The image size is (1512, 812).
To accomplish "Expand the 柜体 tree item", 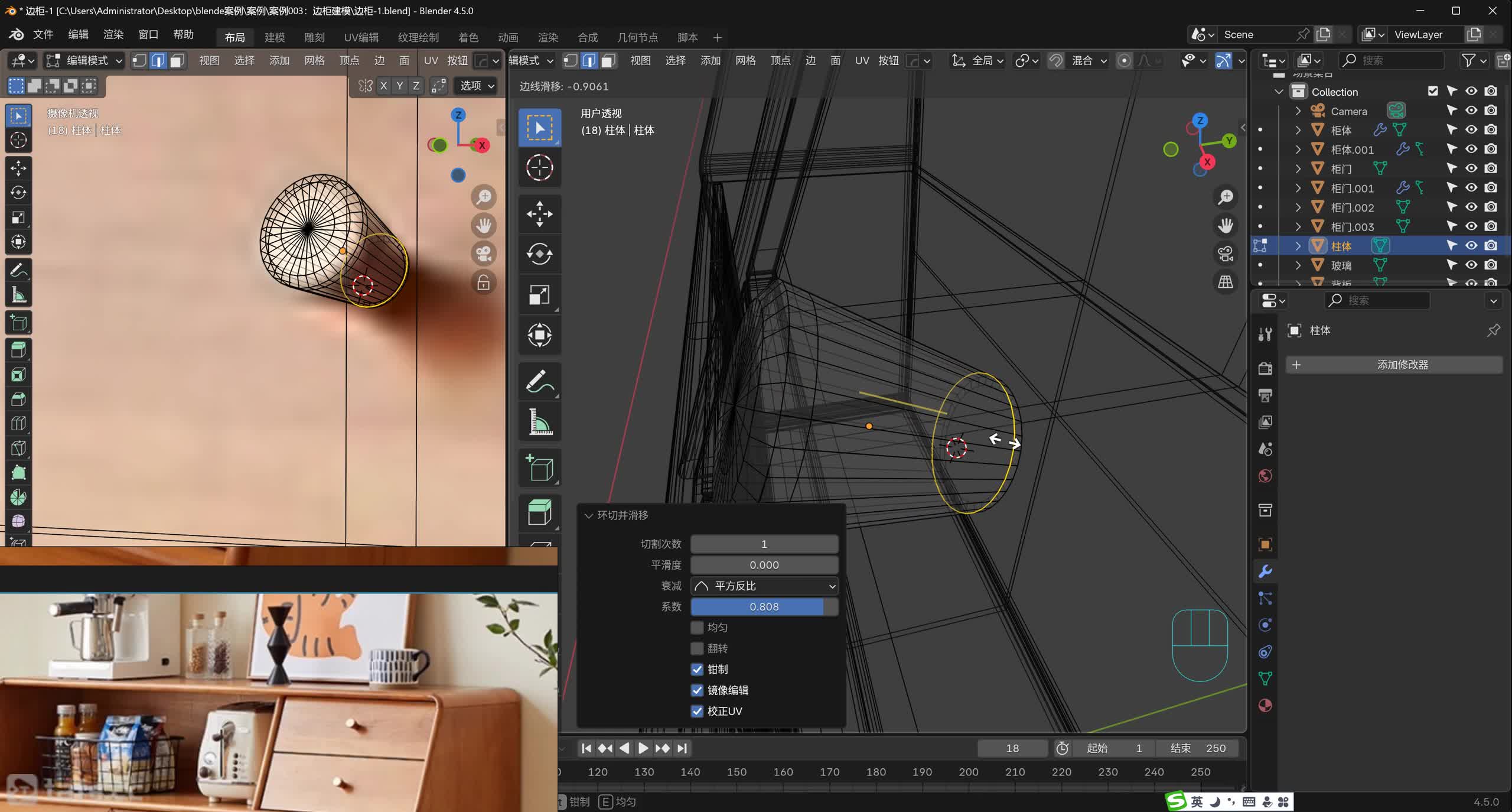I will click(x=1298, y=130).
